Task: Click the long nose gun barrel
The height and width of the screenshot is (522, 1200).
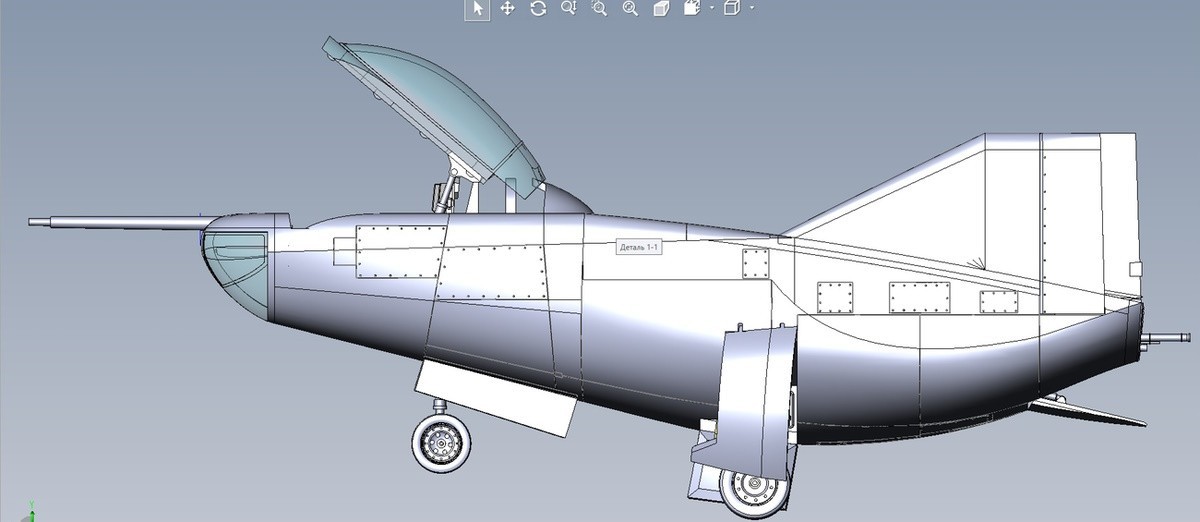Action: (x=110, y=222)
